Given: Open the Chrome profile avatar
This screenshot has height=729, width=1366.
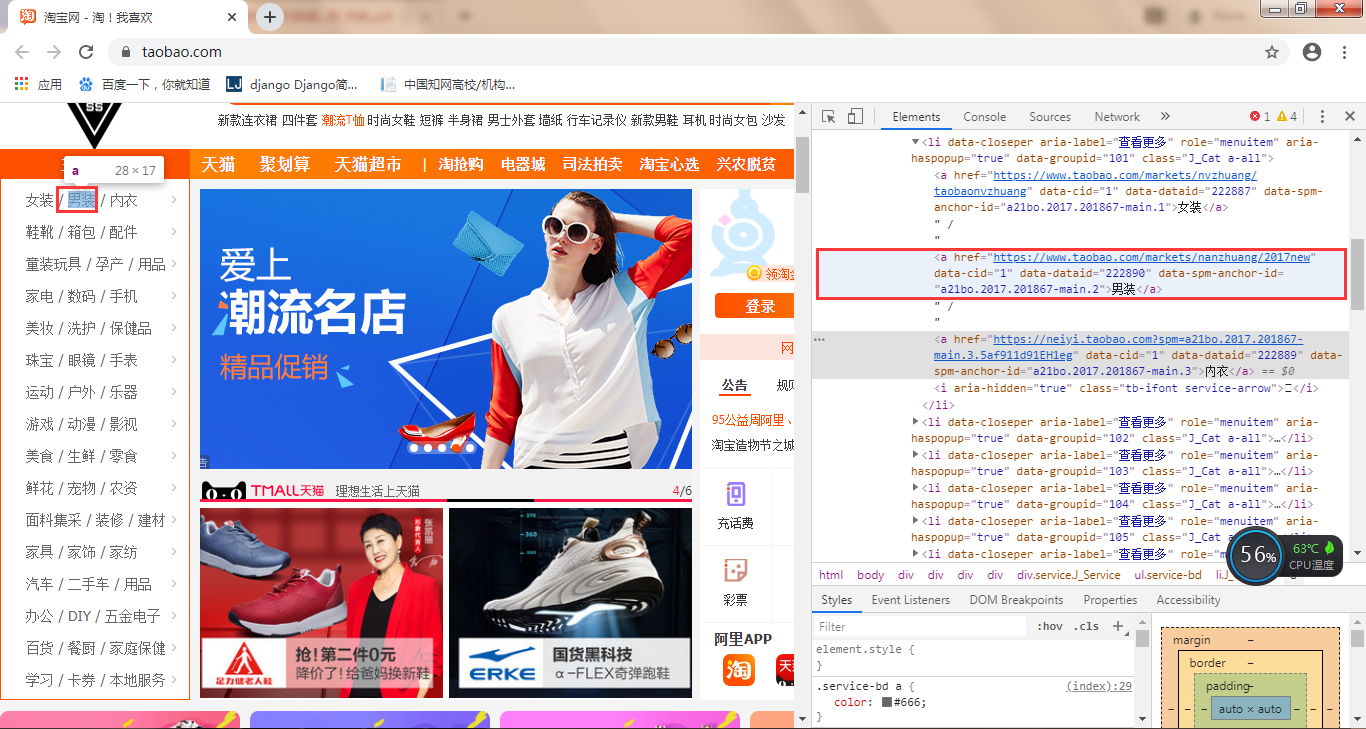Looking at the screenshot, I should click(x=1312, y=52).
